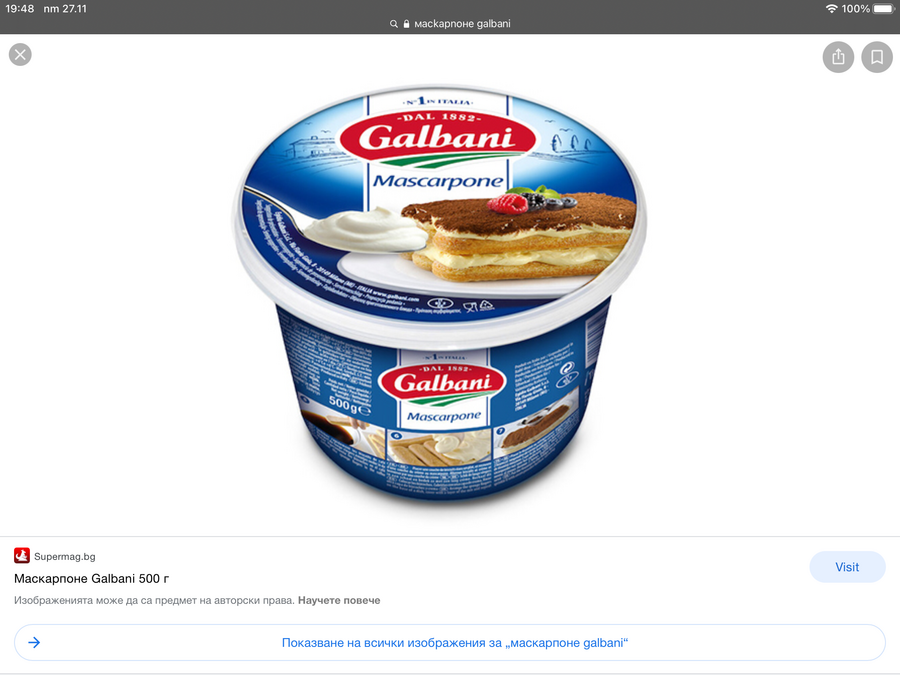Open the title Маскарпоне Galbani 500 г
900x675 pixels.
tap(91, 579)
